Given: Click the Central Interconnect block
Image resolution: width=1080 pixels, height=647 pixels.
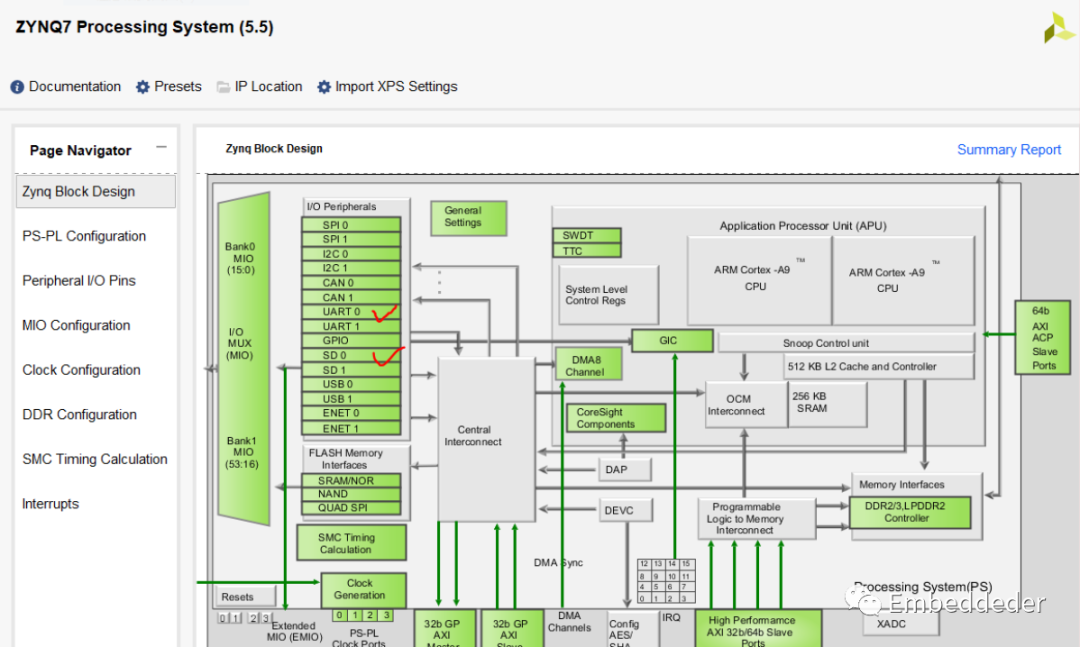Looking at the screenshot, I should [486, 439].
